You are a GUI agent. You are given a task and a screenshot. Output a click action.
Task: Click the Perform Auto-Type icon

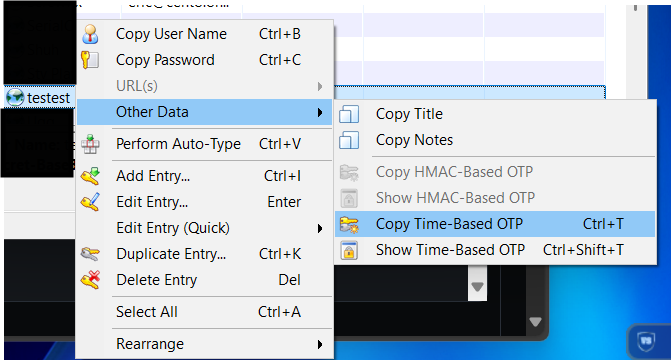pyautogui.click(x=90, y=144)
